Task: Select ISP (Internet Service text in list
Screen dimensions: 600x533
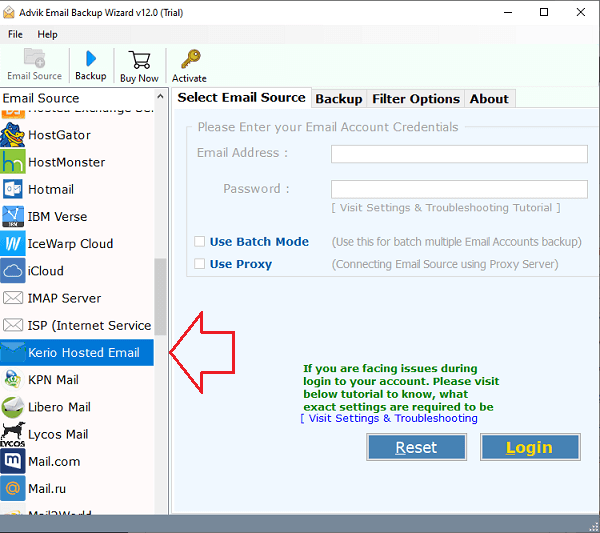Action: (90, 325)
